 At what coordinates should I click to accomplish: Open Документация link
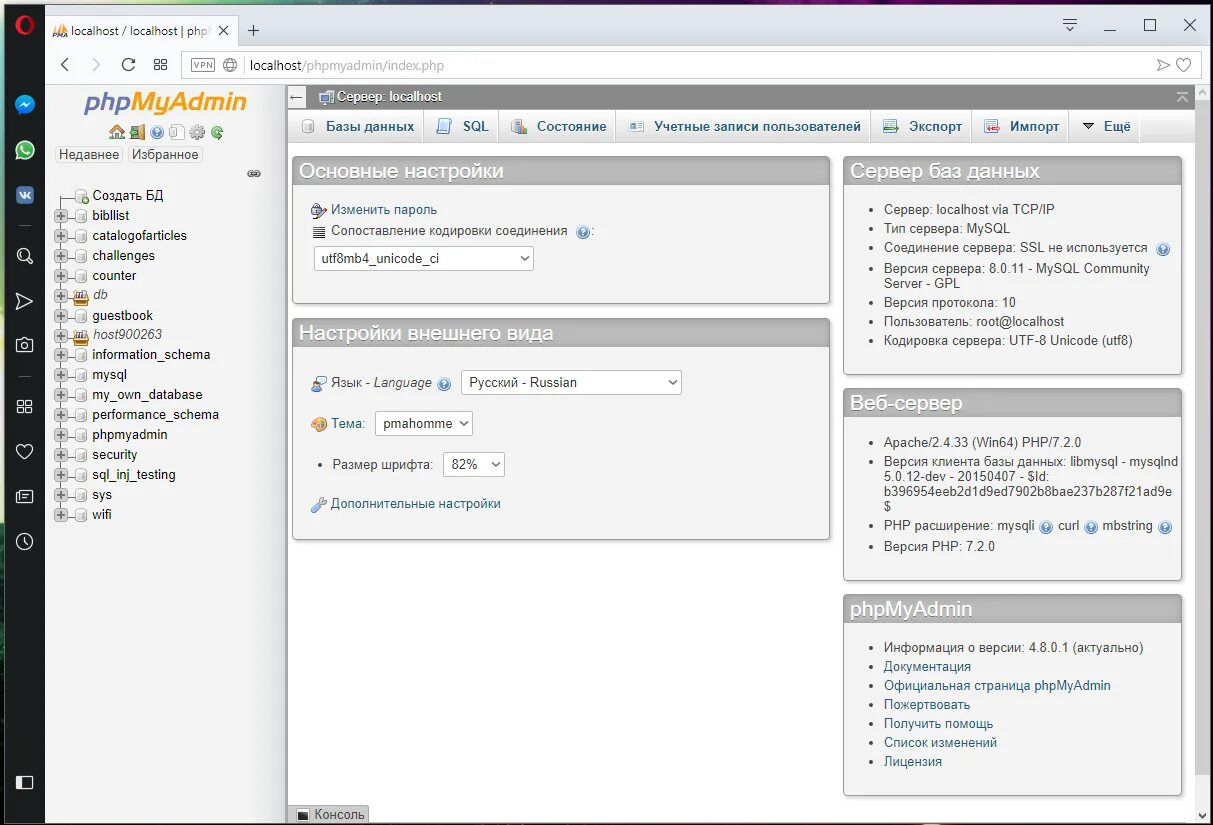(927, 667)
